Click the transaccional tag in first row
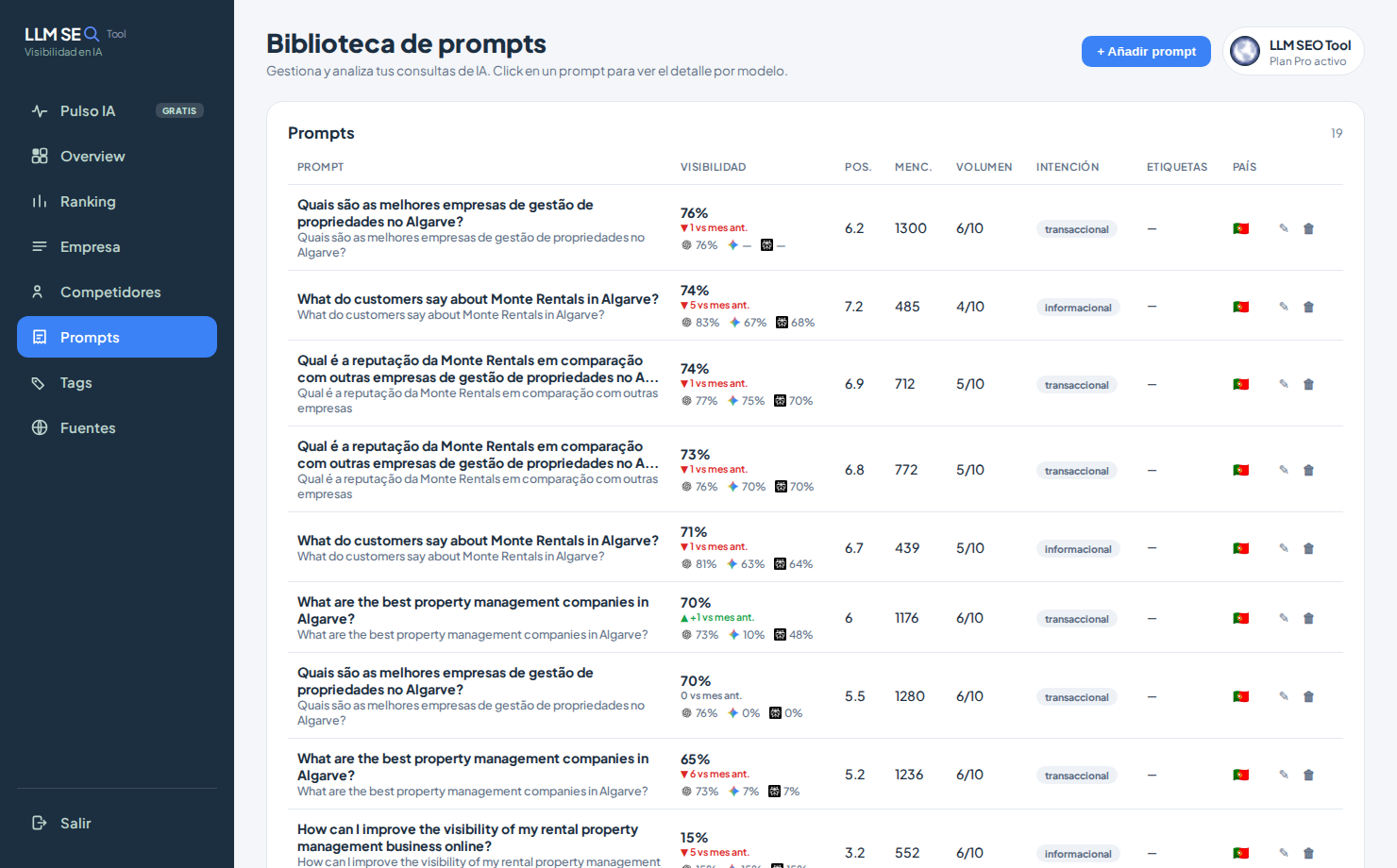This screenshot has height=868, width=1397. [1077, 229]
